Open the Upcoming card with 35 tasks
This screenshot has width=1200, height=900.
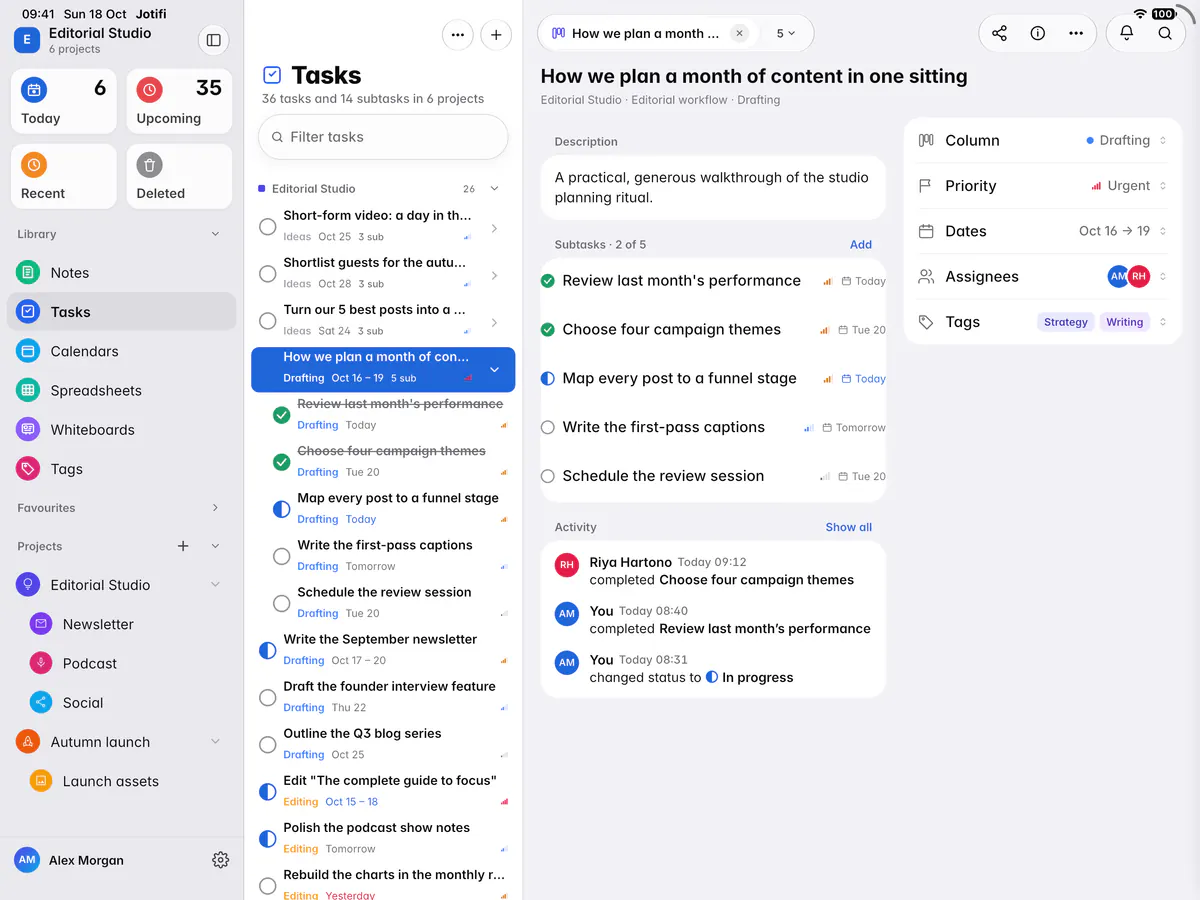179,101
